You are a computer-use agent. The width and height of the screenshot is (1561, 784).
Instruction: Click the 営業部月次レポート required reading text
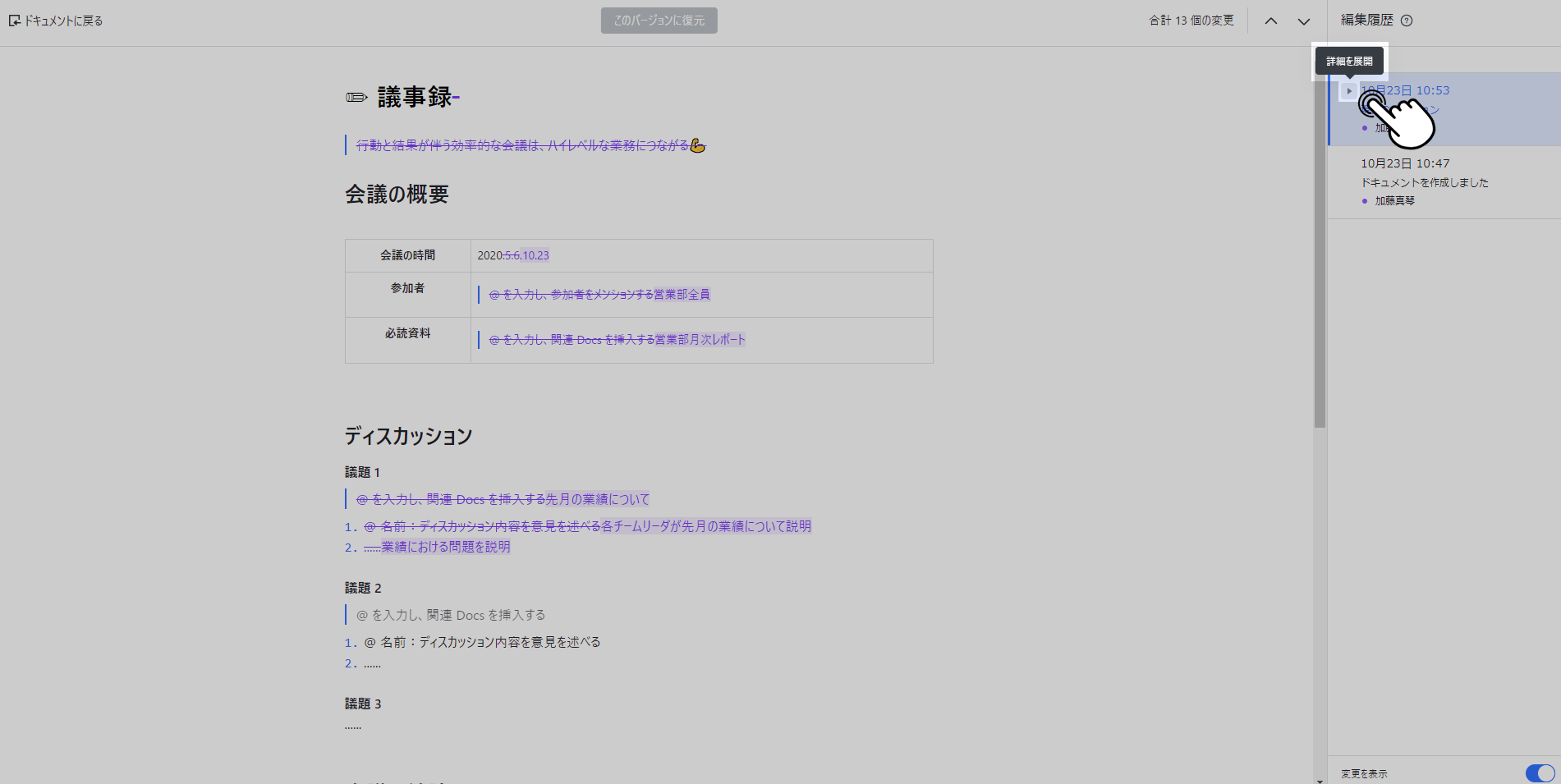700,339
